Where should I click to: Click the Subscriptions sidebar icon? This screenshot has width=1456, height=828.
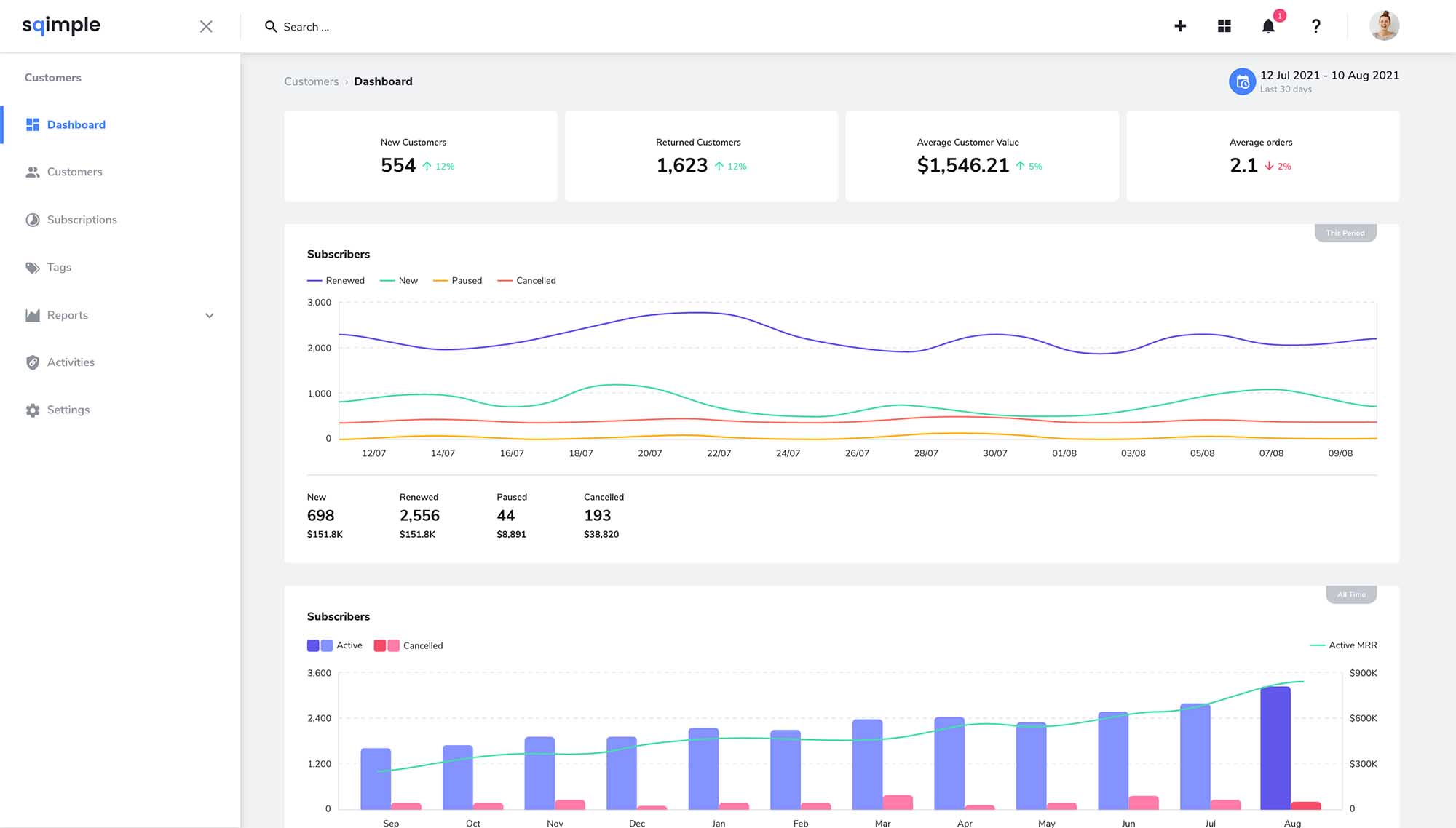[33, 220]
